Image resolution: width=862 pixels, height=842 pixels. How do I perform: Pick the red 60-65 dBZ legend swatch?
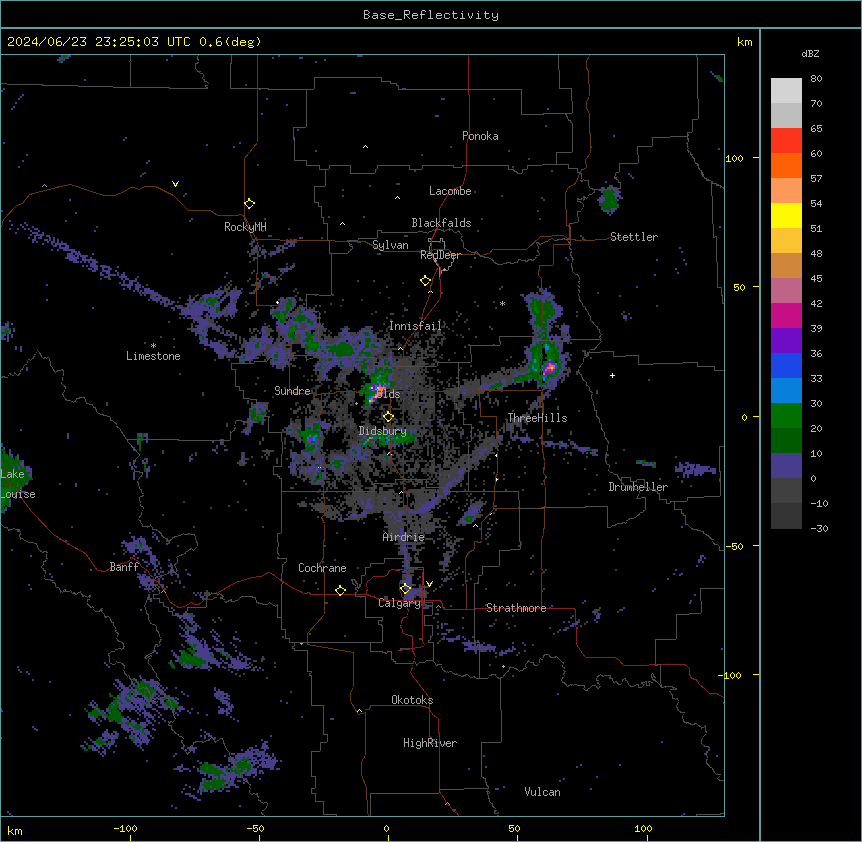[x=786, y=141]
